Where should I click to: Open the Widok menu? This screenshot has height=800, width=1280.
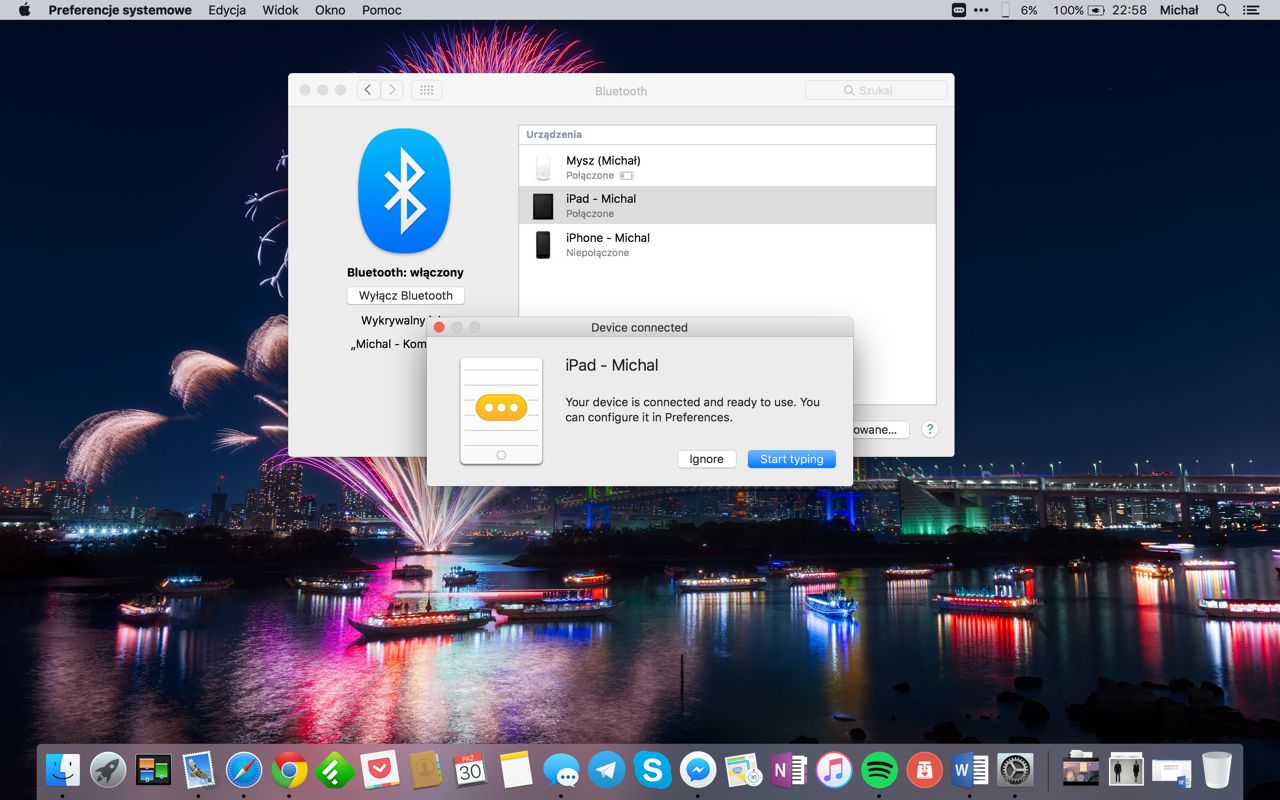pyautogui.click(x=280, y=10)
